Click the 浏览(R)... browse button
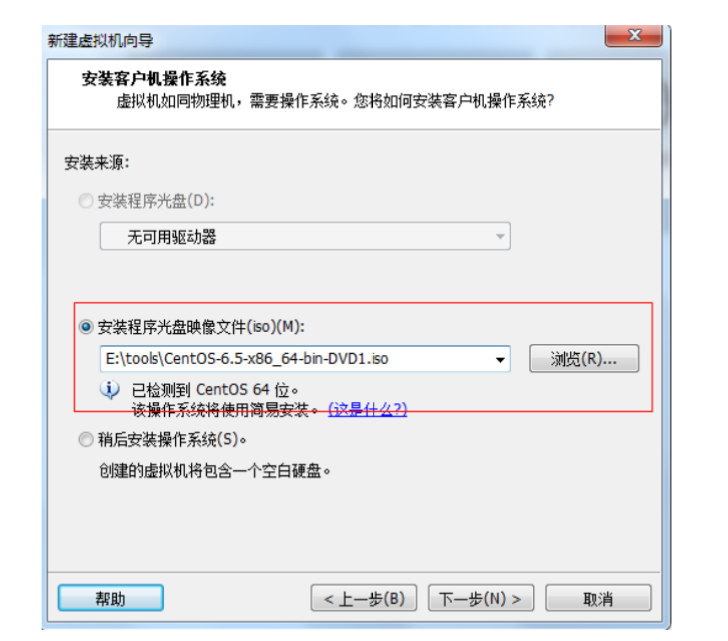Screen dimensions: 728x641 [x=584, y=359]
